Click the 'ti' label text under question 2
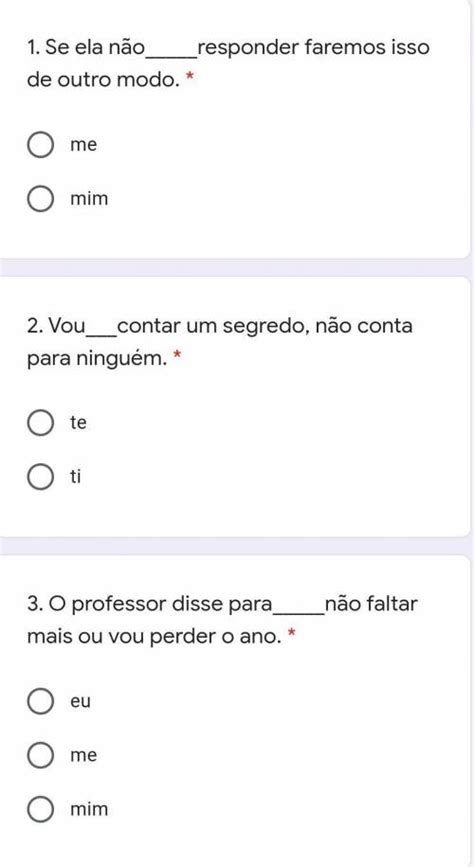This screenshot has width=474, height=867. [75, 477]
